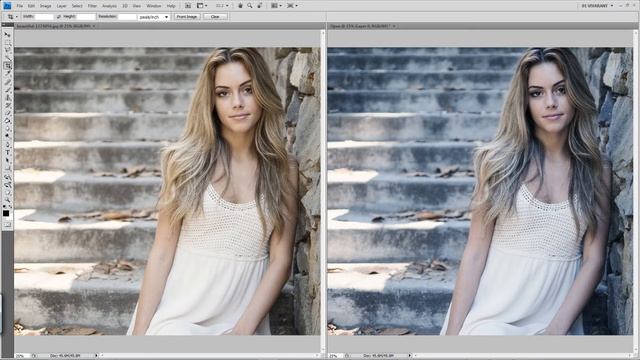
Task: Select the Eraser tool
Action: (x=7, y=113)
